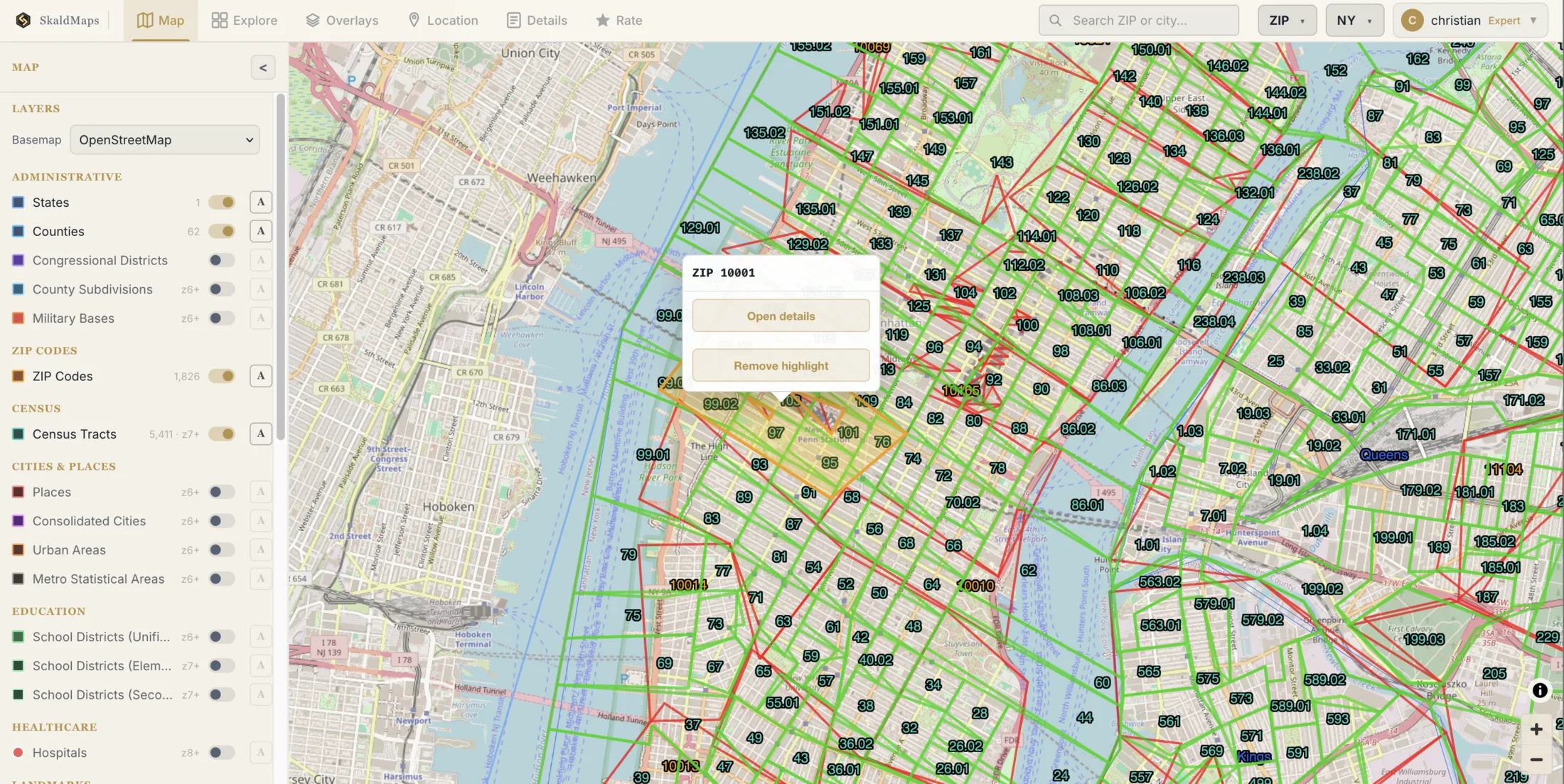Toggle labels for School Districts (Secondary) layer
The width and height of the screenshot is (1564, 784).
[261, 694]
